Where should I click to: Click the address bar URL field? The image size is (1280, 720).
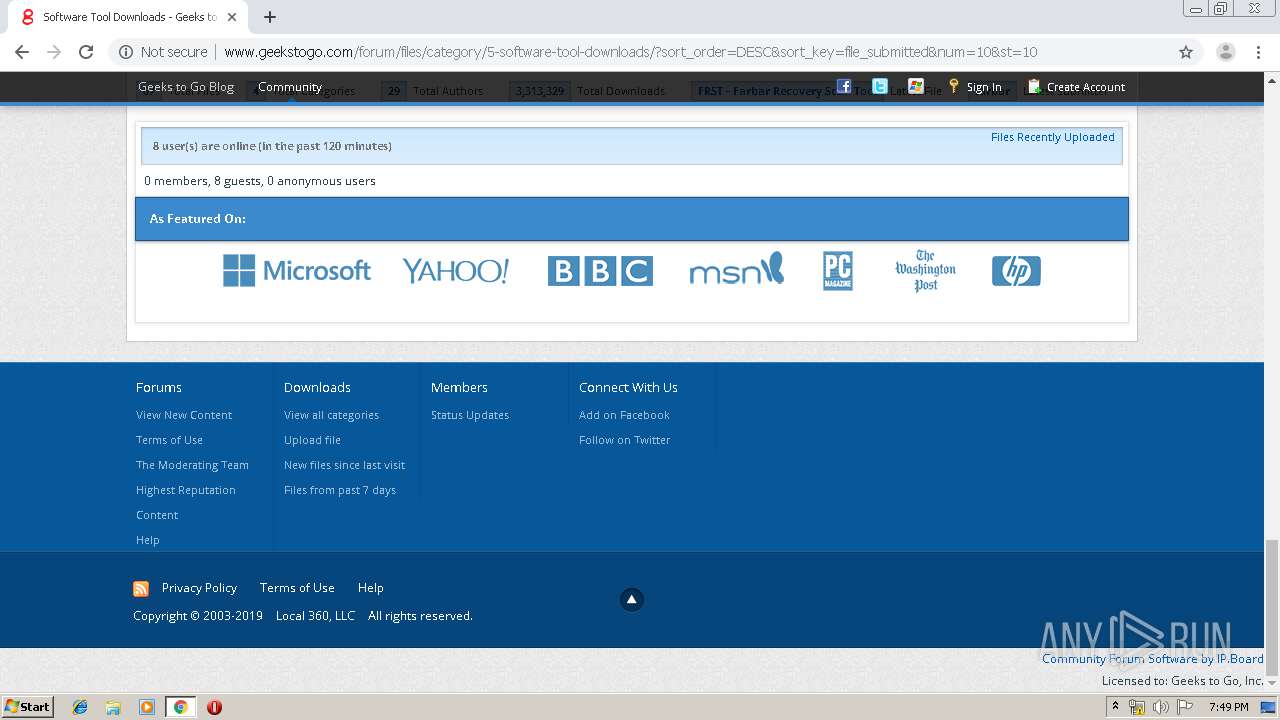(630, 52)
